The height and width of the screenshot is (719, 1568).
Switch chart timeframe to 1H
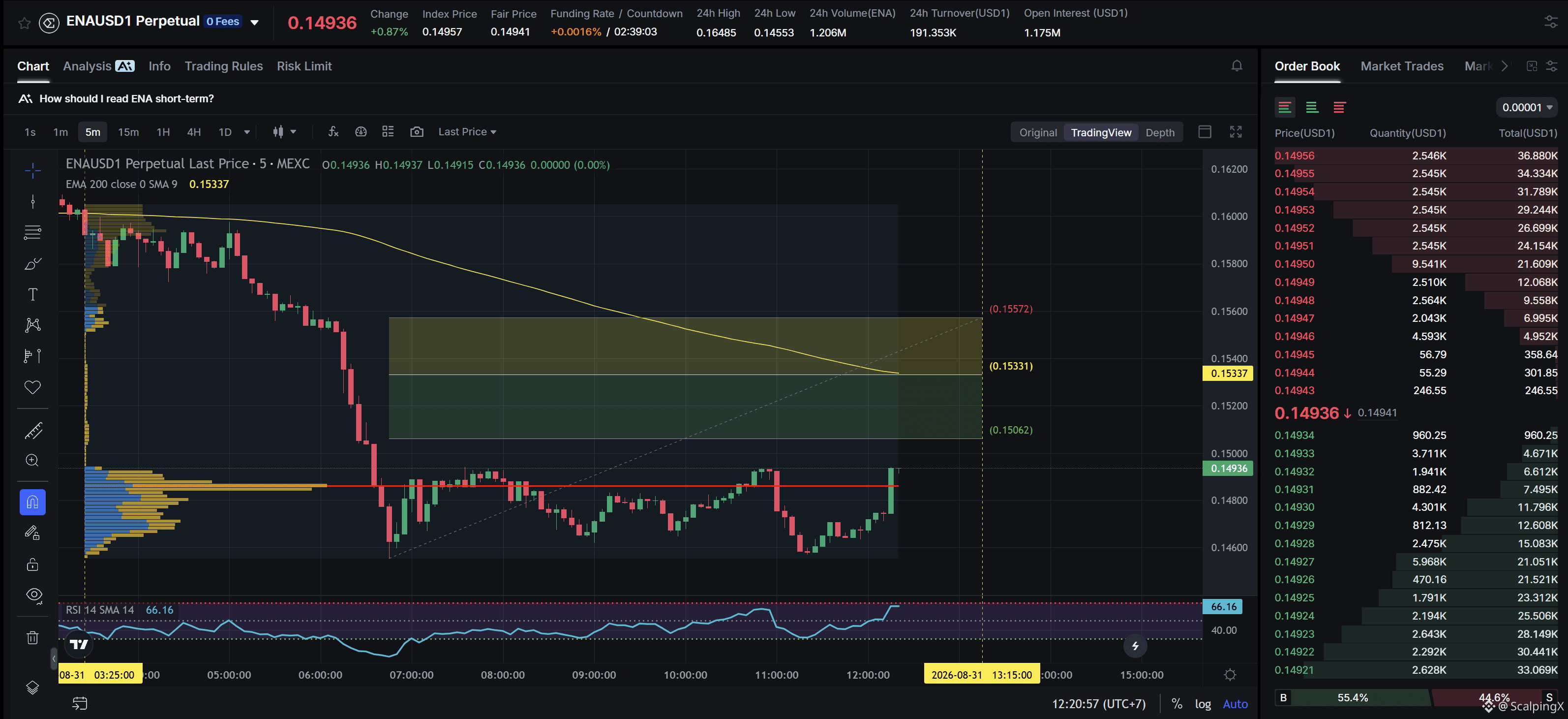(163, 131)
